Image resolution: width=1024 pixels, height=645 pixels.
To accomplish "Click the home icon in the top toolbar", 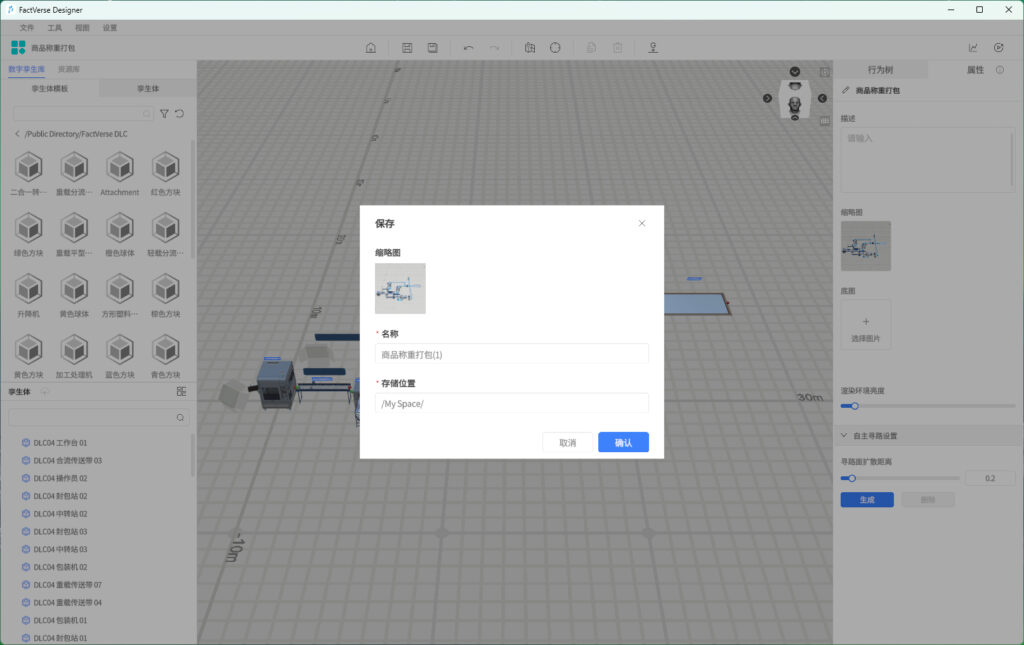I will pyautogui.click(x=371, y=48).
